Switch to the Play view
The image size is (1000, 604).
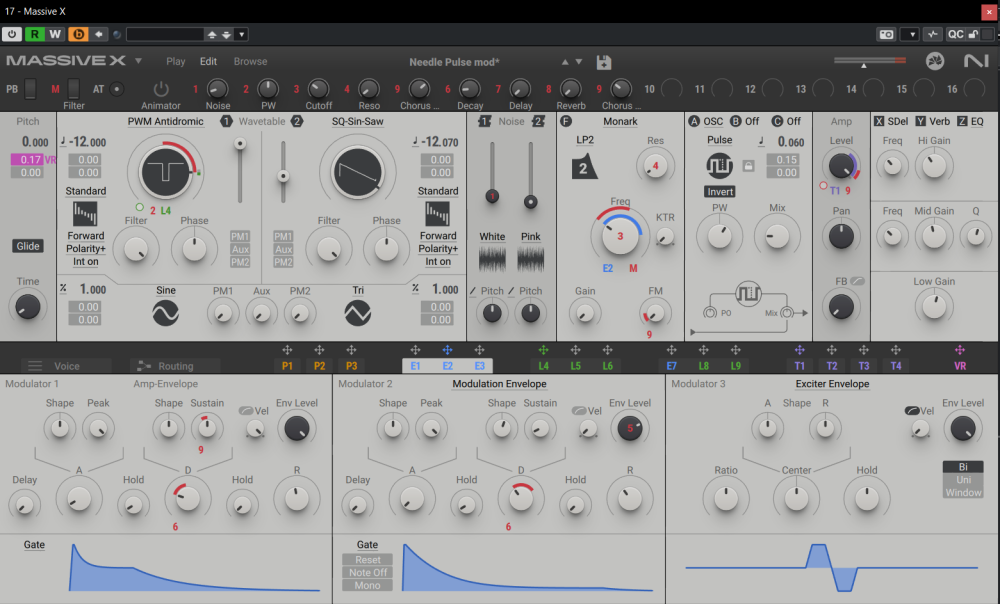[175, 61]
